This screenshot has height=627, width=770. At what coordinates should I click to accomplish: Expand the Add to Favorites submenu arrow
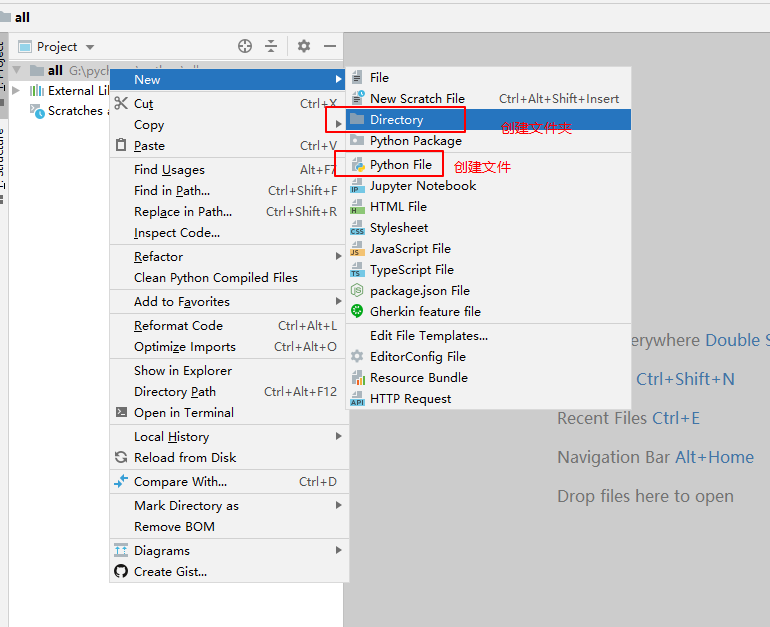pyautogui.click(x=338, y=301)
